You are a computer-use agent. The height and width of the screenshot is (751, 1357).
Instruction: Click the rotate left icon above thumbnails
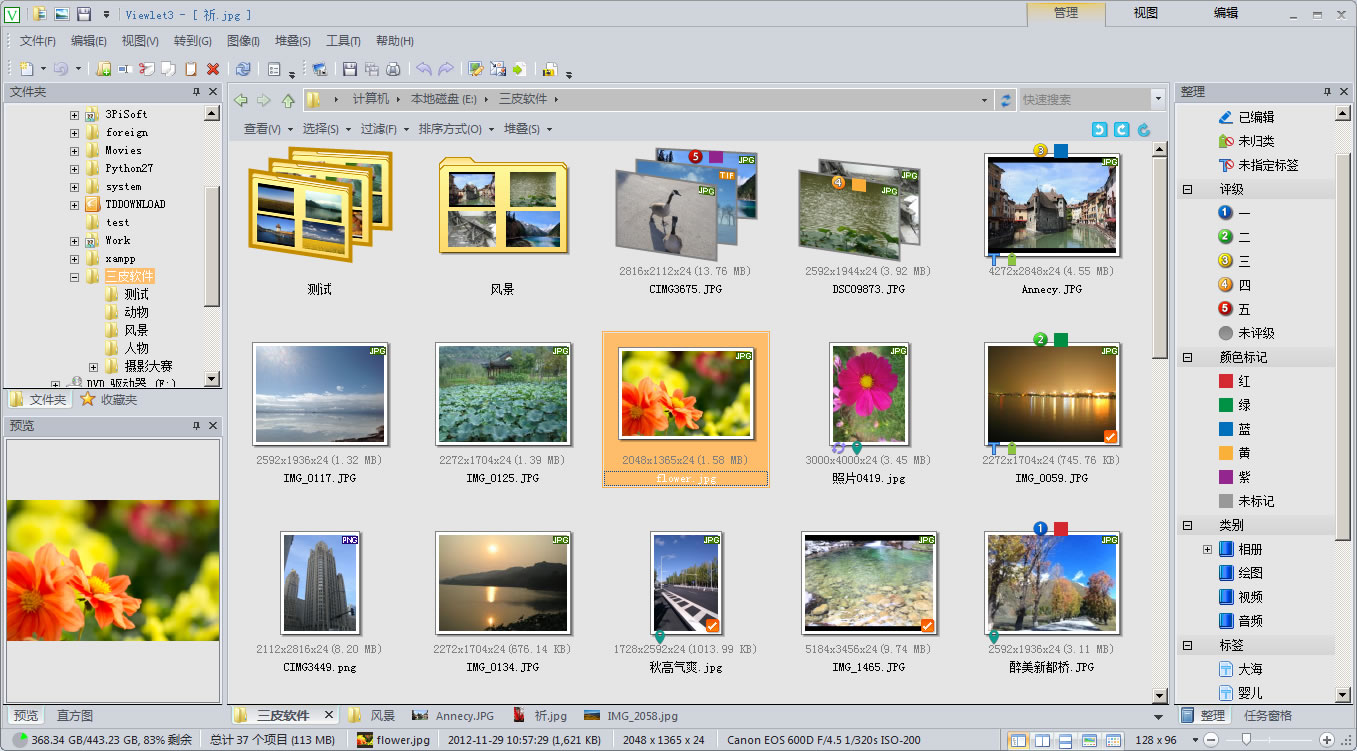coord(1099,129)
